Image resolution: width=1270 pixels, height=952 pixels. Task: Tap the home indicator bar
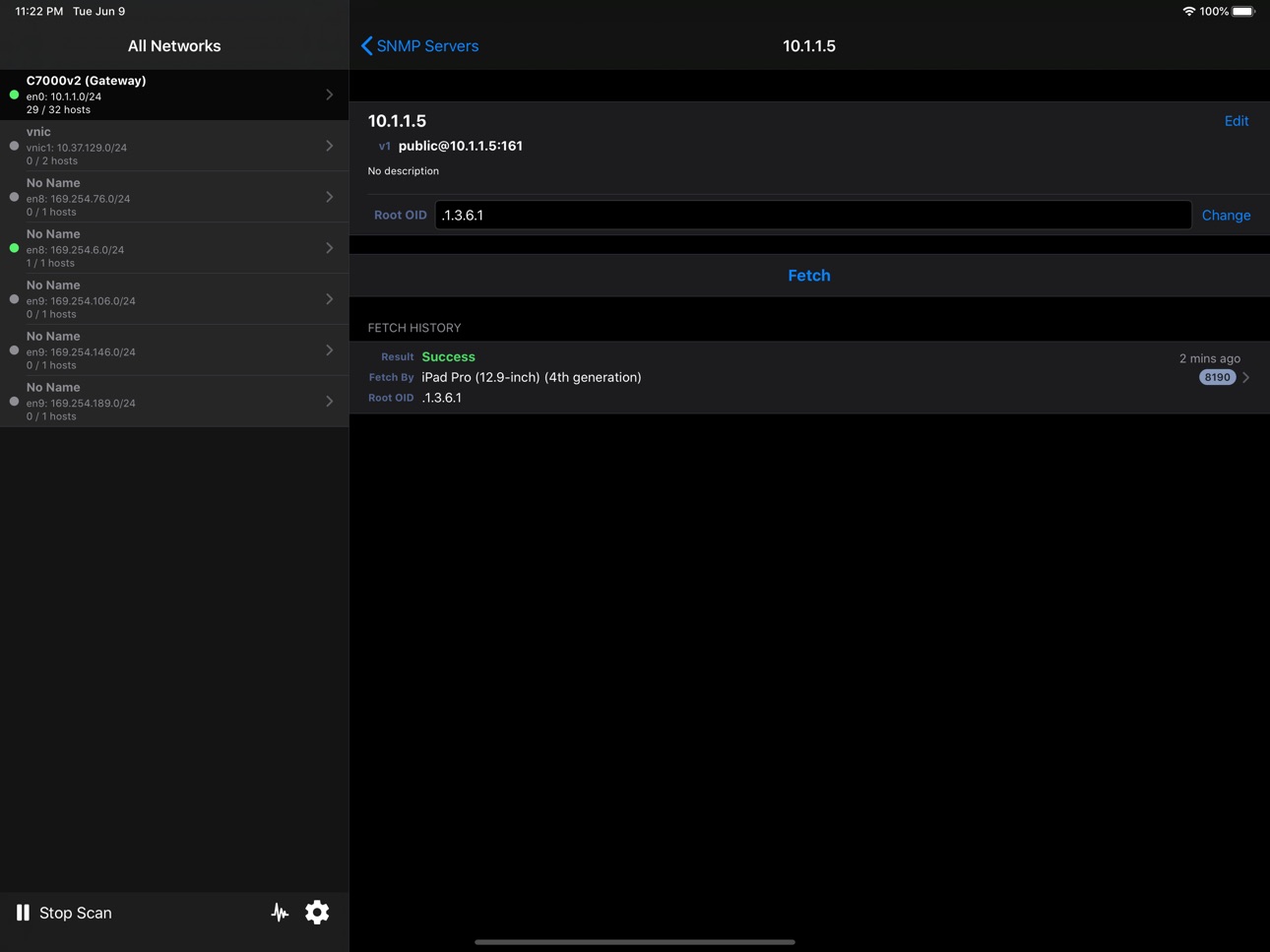(x=635, y=942)
